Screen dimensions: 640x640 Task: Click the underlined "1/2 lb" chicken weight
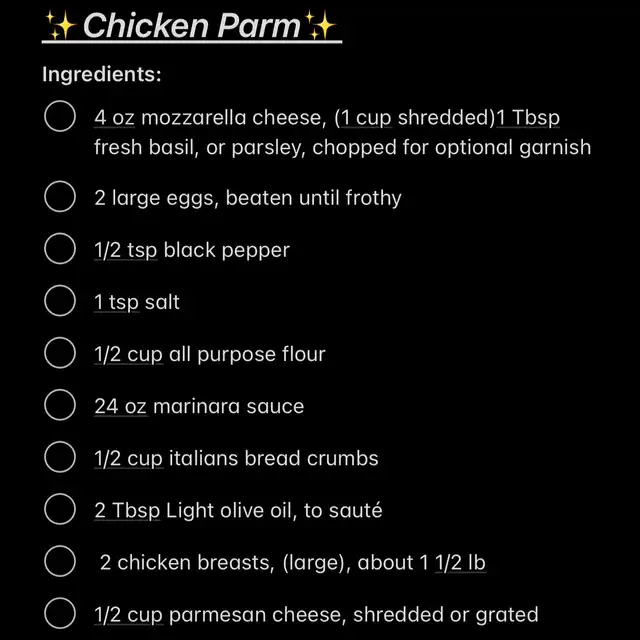pyautogui.click(x=463, y=562)
